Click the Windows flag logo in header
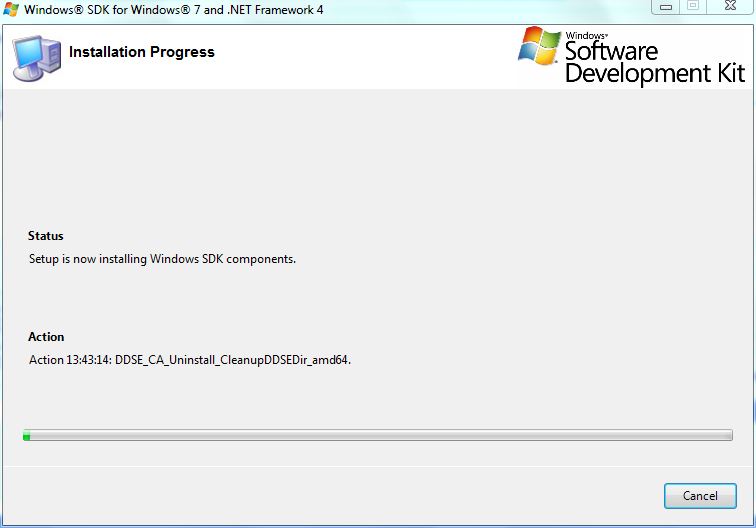Image resolution: width=756 pixels, height=528 pixels. [x=539, y=46]
